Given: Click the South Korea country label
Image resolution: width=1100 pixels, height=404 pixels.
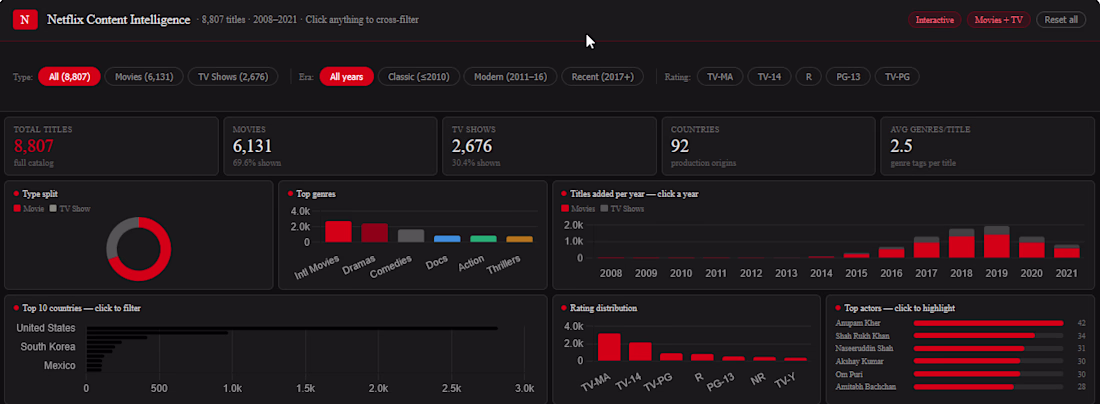Looking at the screenshot, I should click(48, 346).
